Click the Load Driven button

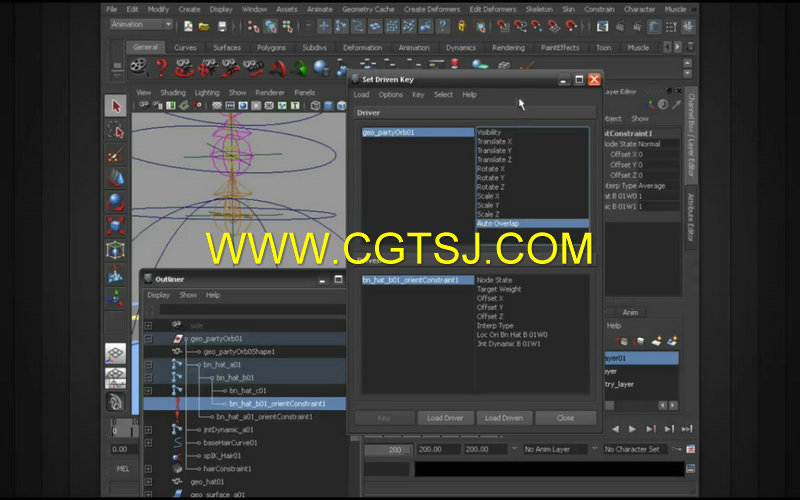click(x=504, y=418)
